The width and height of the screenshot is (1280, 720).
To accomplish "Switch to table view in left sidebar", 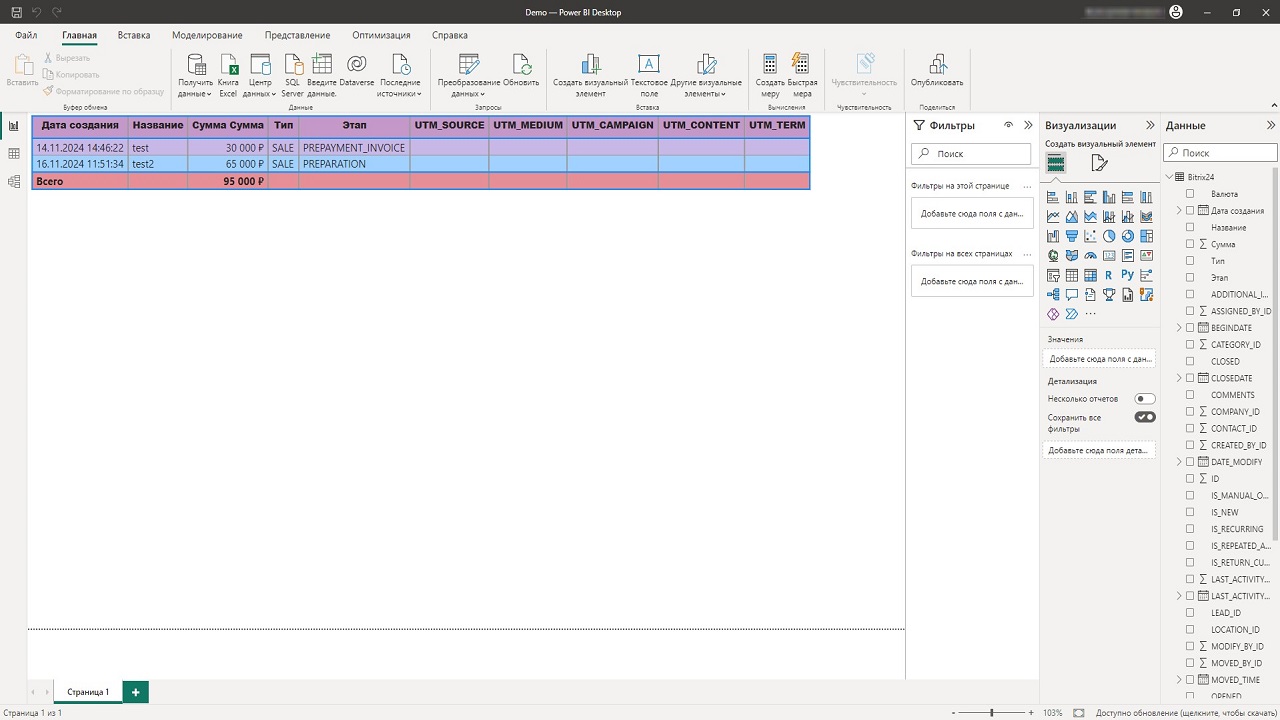I will (x=14, y=154).
